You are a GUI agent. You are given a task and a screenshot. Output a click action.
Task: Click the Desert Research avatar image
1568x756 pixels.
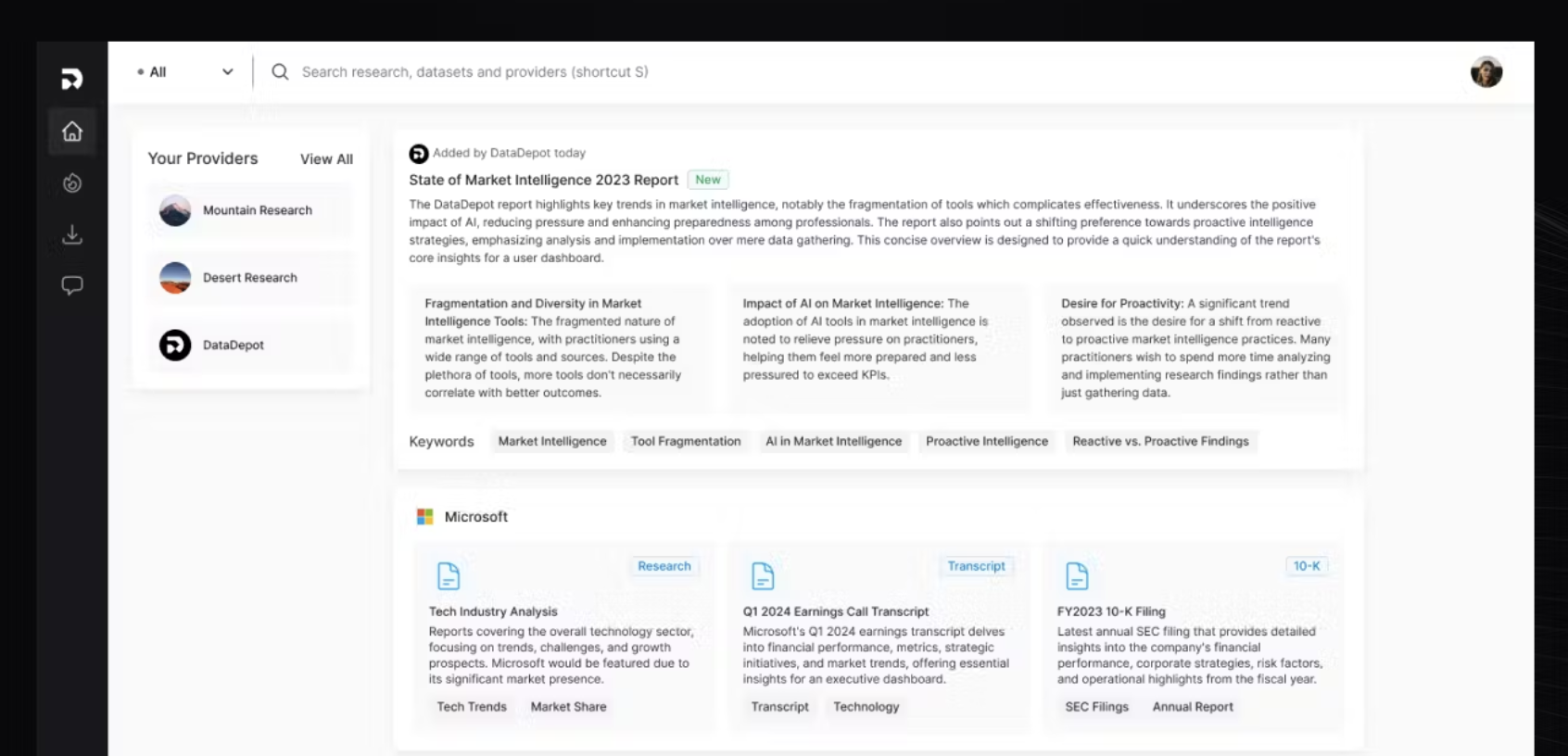tap(175, 277)
